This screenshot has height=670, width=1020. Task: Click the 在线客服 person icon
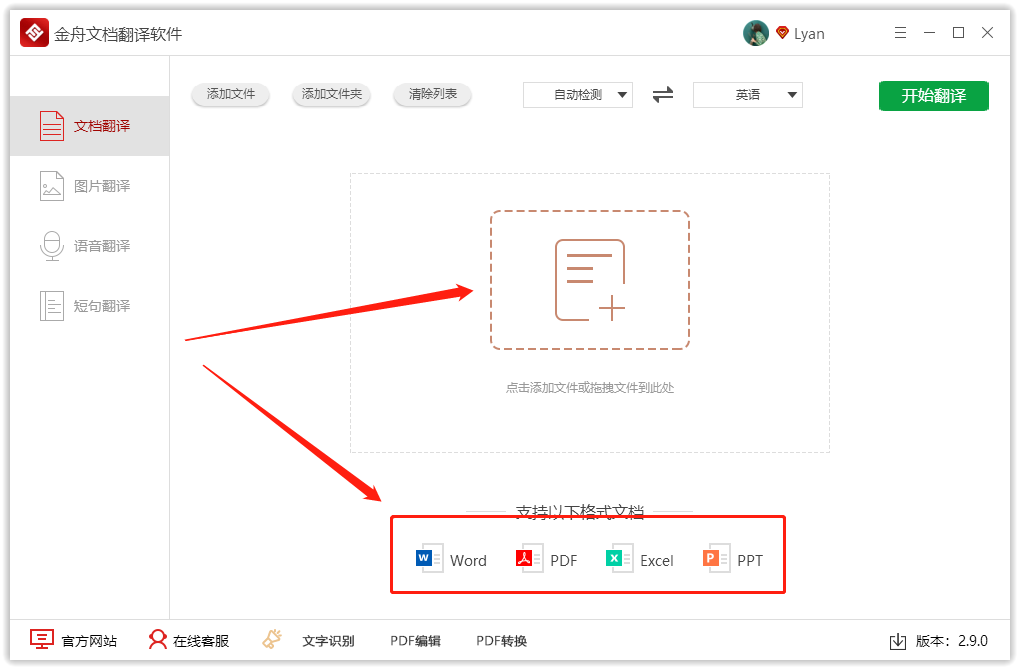pyautogui.click(x=157, y=639)
